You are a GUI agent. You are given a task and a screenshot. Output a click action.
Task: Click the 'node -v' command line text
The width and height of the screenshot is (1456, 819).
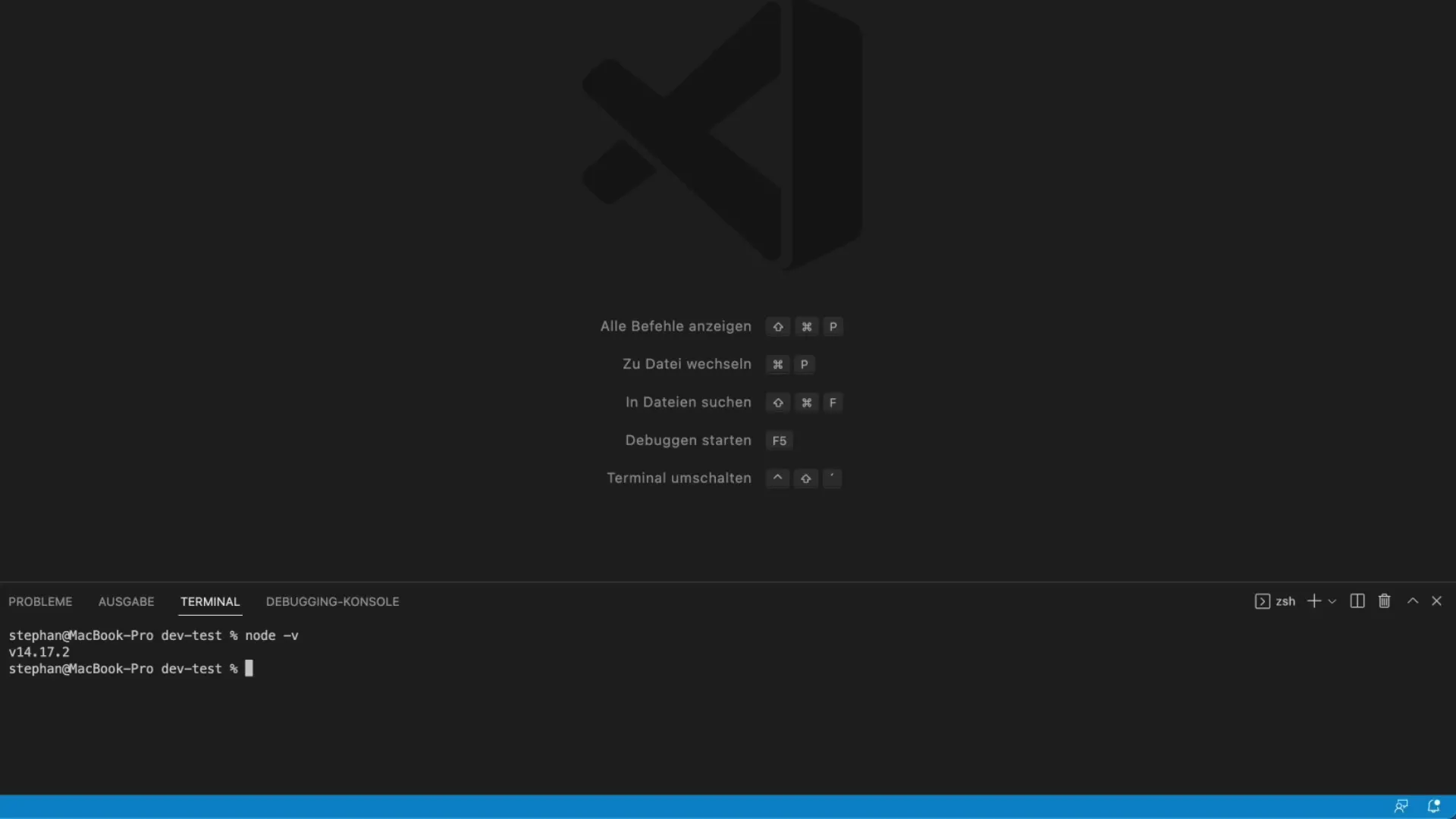(x=271, y=635)
